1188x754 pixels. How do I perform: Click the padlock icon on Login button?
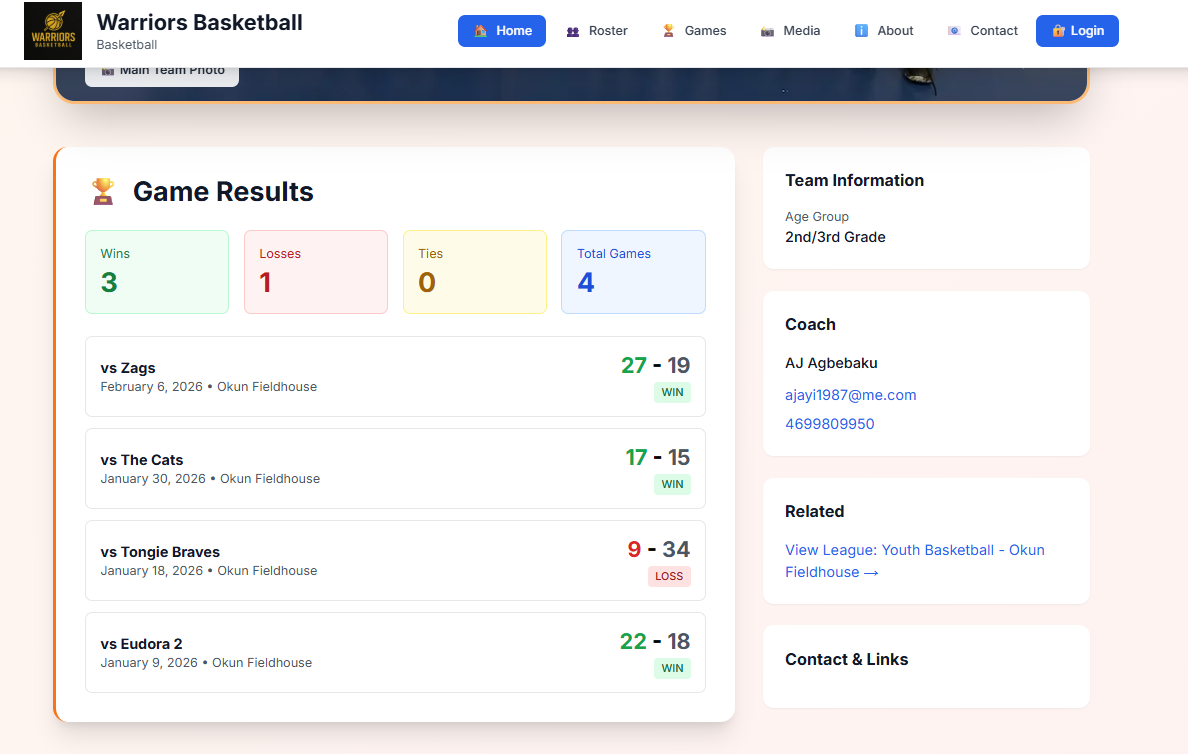pos(1059,31)
